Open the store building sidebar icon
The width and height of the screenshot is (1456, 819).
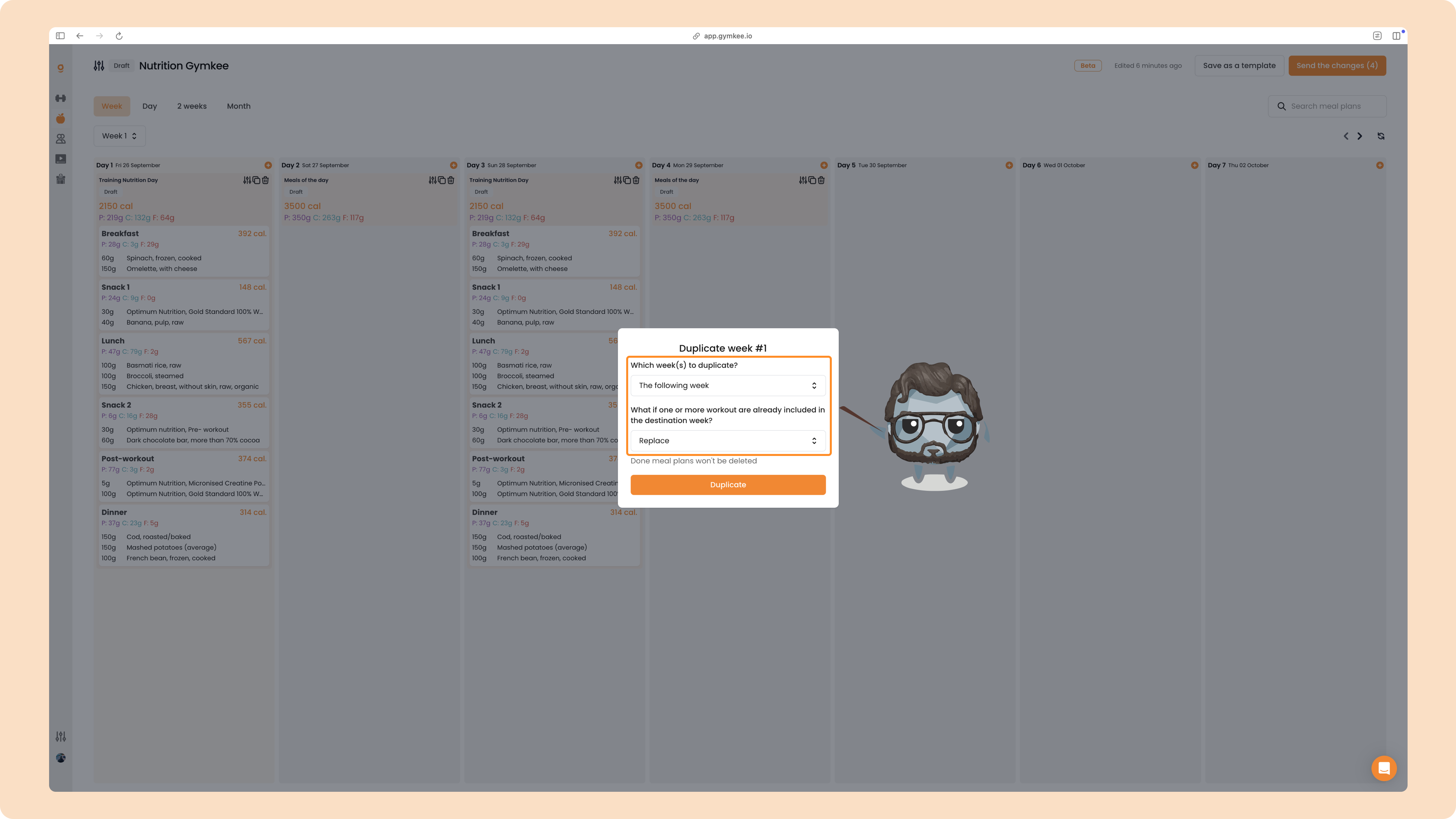[x=60, y=179]
